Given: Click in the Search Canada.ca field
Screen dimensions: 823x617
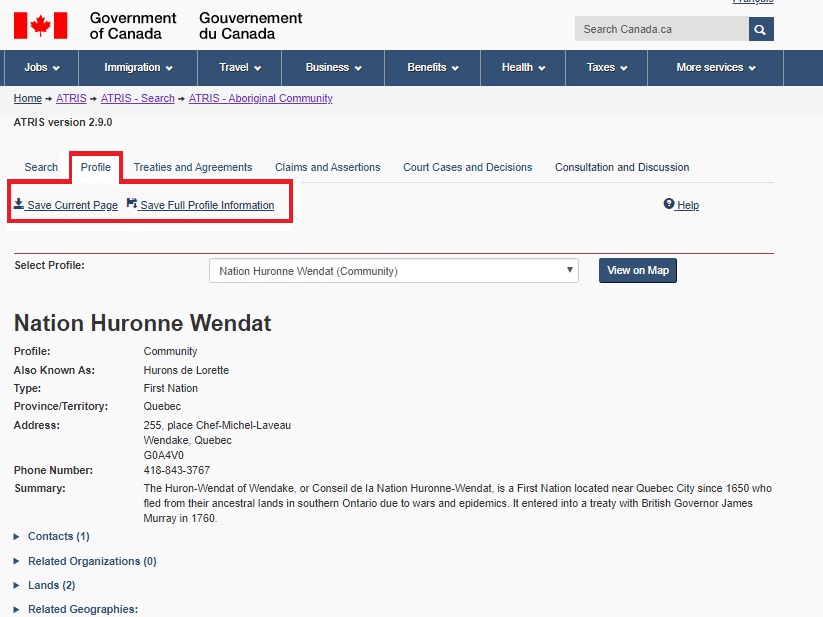Looking at the screenshot, I should (660, 29).
